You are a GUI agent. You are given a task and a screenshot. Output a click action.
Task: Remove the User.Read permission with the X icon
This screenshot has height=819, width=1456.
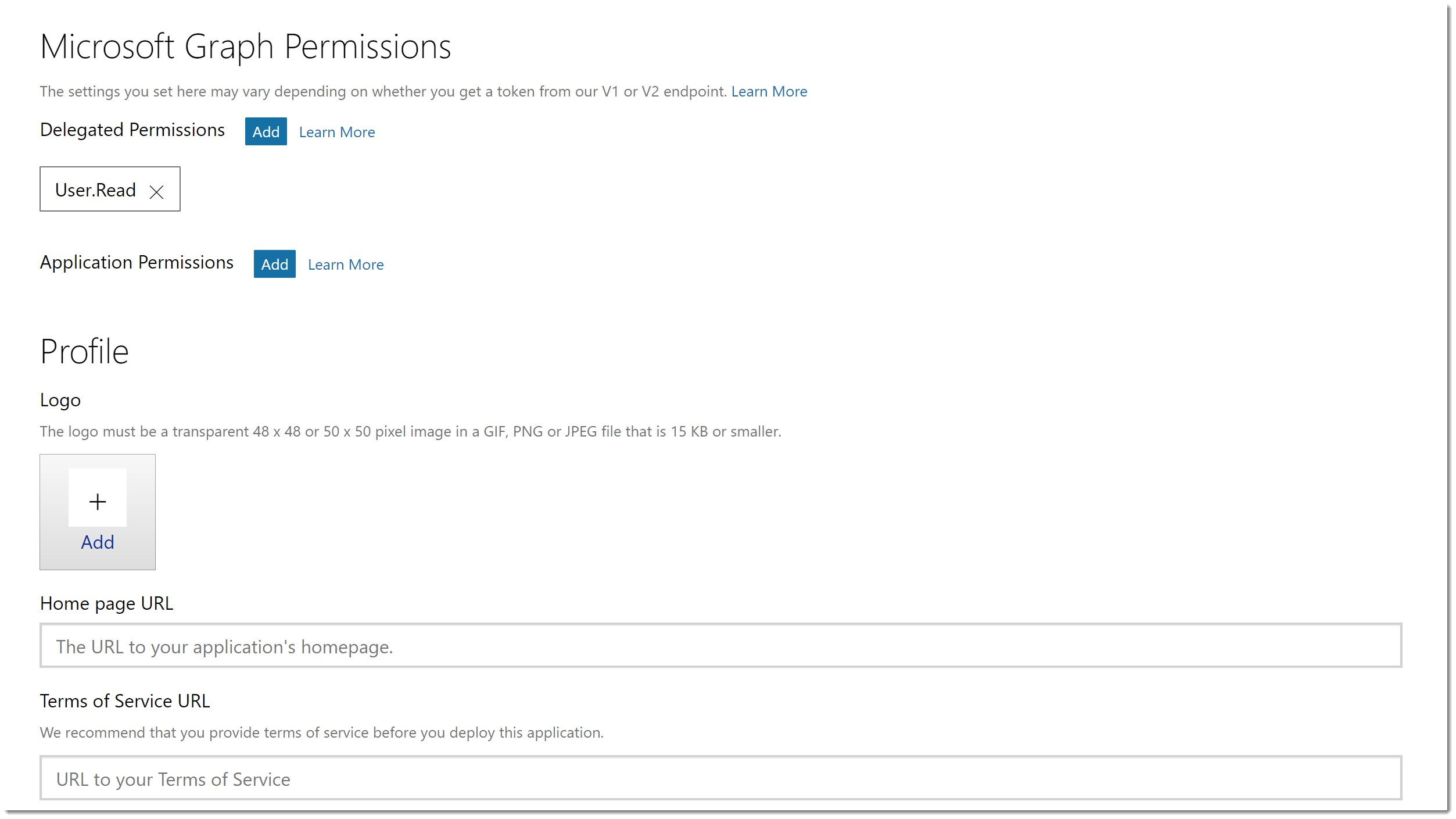point(156,192)
